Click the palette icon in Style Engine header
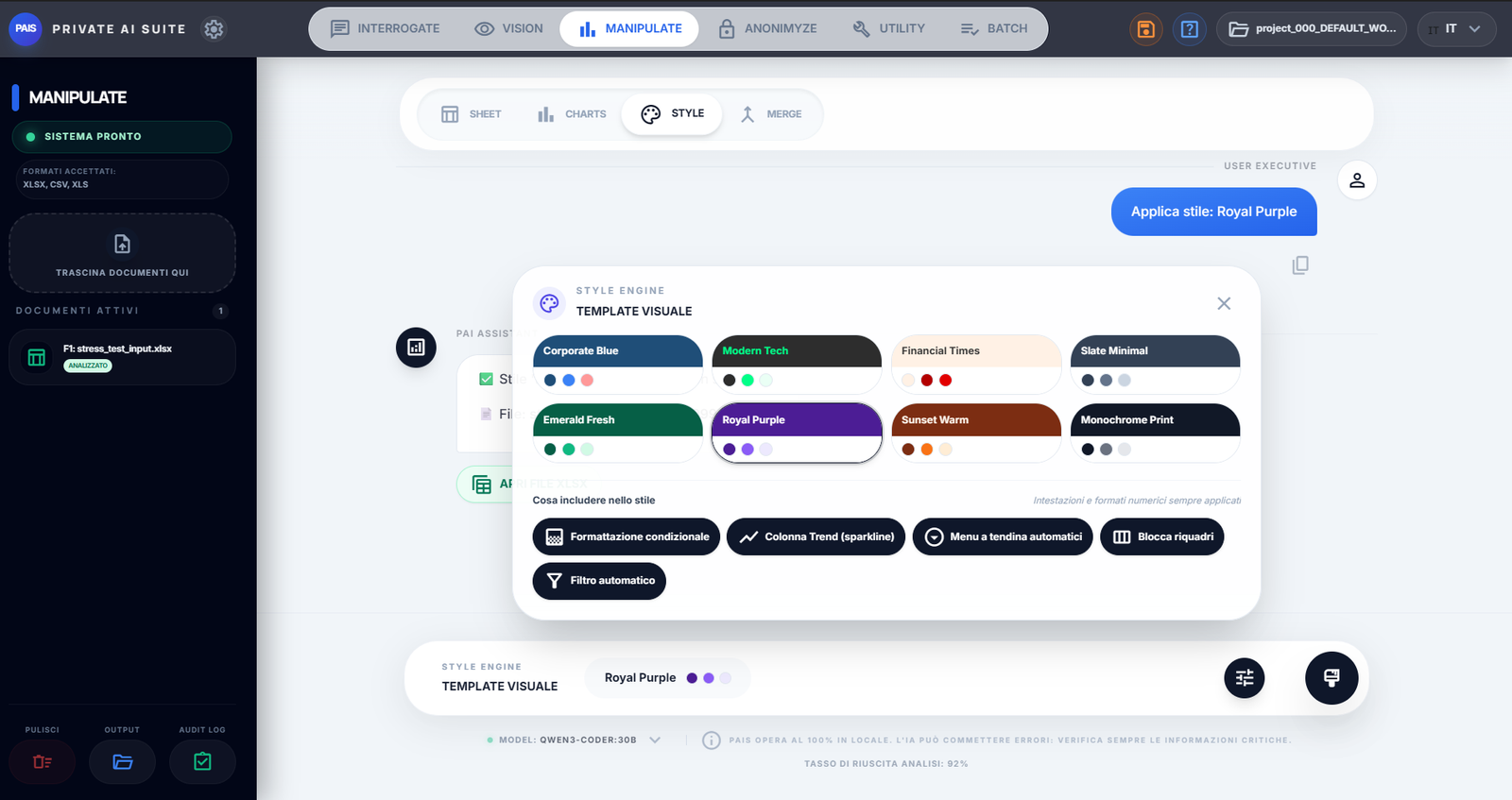This screenshot has height=800, width=1512. [549, 303]
